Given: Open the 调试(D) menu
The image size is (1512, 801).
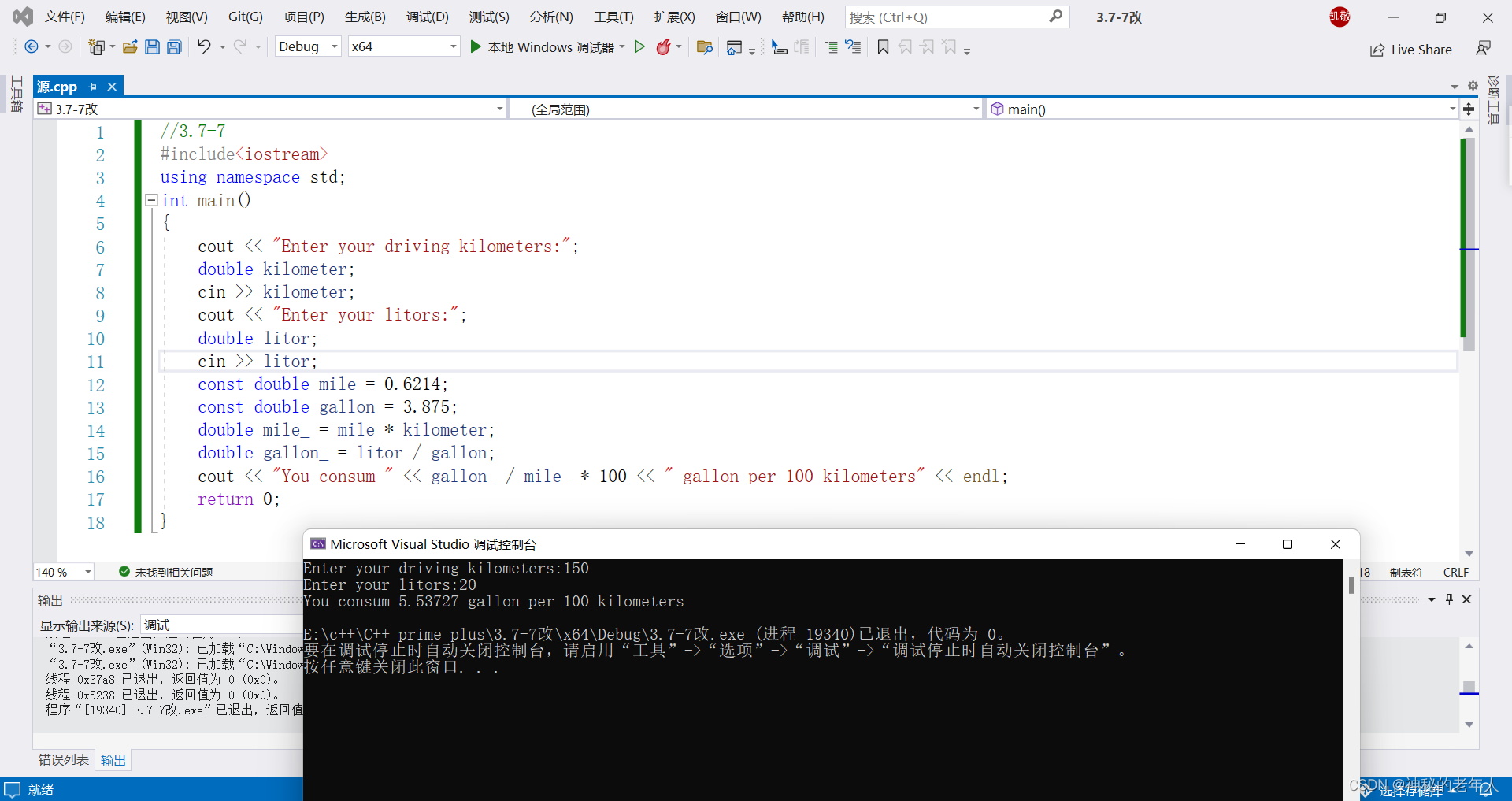Looking at the screenshot, I should coord(427,17).
